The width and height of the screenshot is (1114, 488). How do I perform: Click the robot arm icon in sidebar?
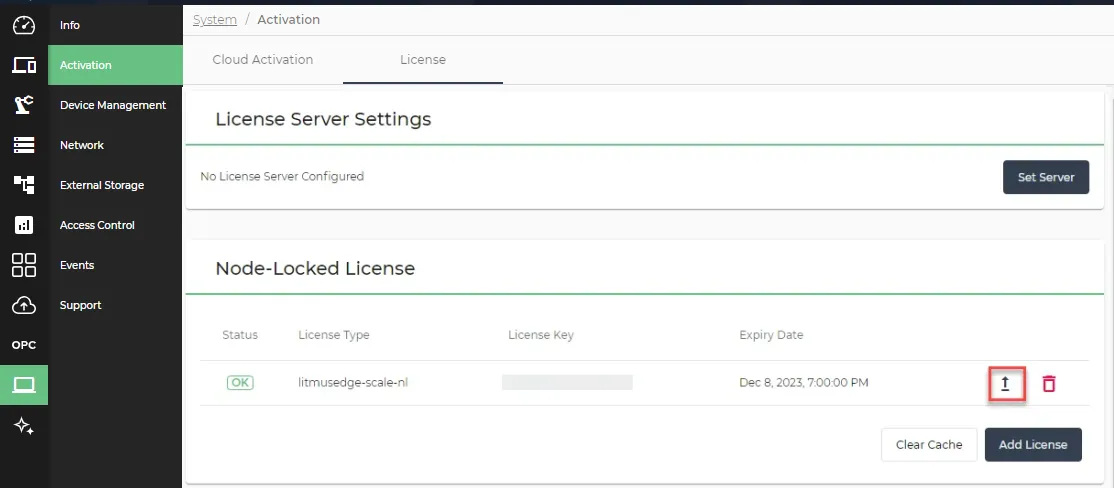click(23, 105)
